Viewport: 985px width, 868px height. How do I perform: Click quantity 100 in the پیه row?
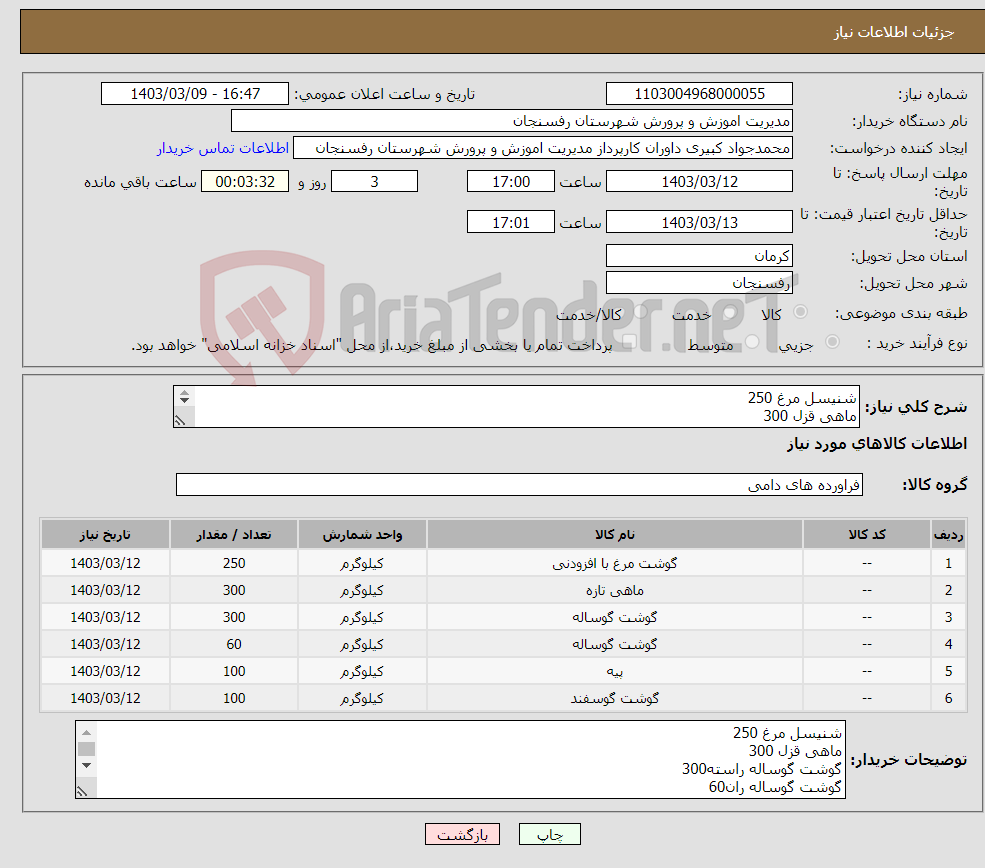tap(234, 671)
